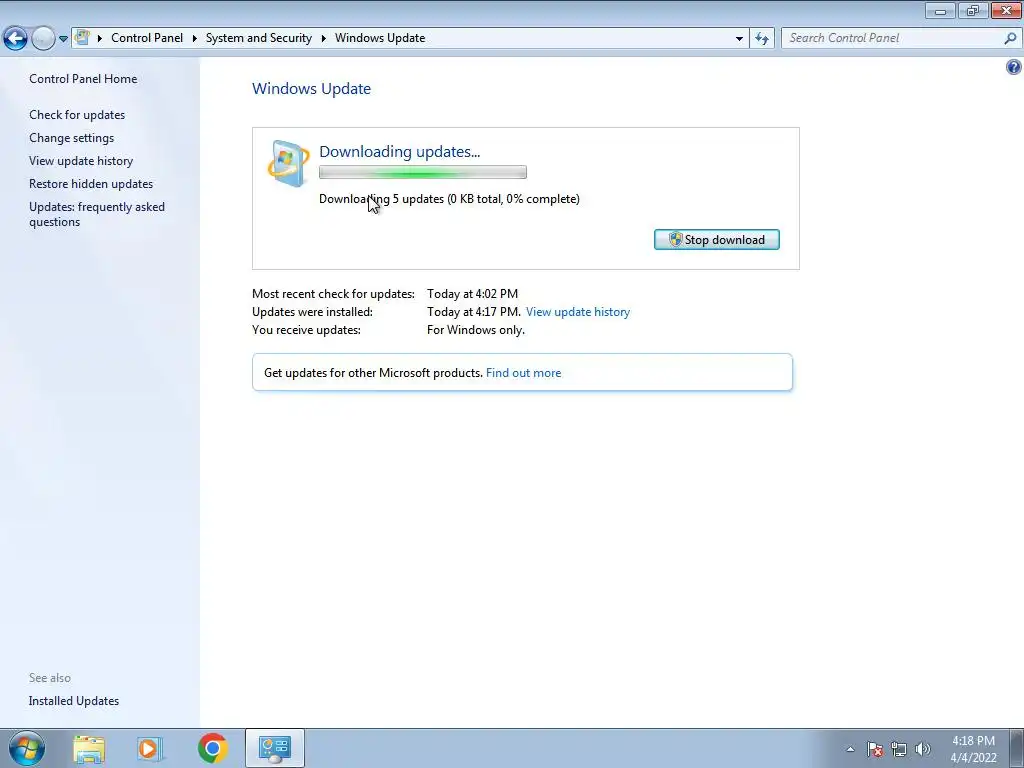The height and width of the screenshot is (768, 1024).
Task: Open Restore hidden updates
Action: point(91,184)
